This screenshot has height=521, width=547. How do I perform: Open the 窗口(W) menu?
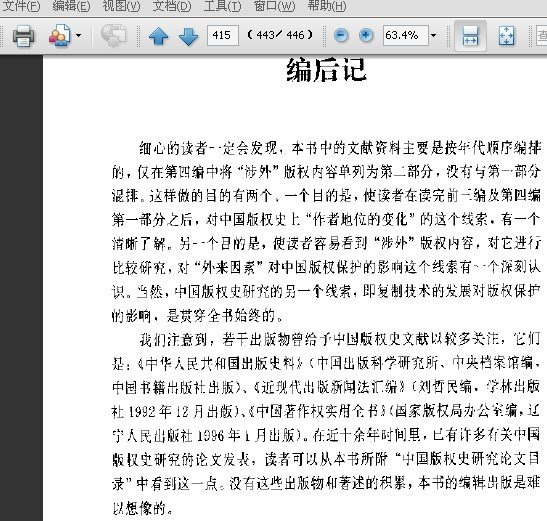274,6
